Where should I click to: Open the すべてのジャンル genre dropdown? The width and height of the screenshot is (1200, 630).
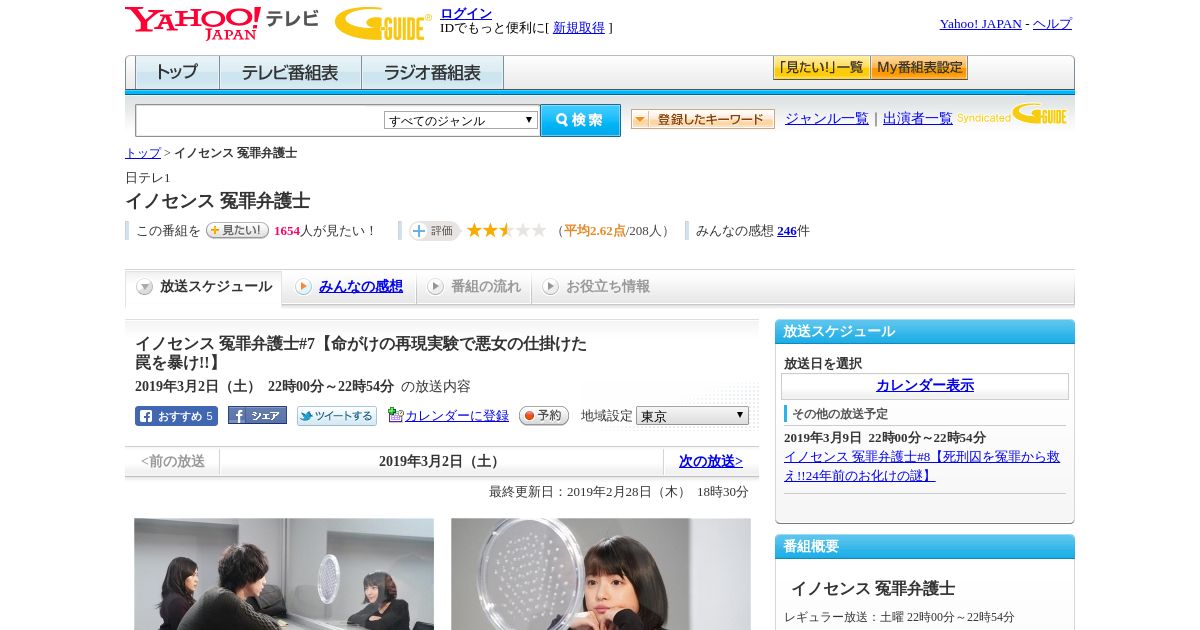coord(461,120)
